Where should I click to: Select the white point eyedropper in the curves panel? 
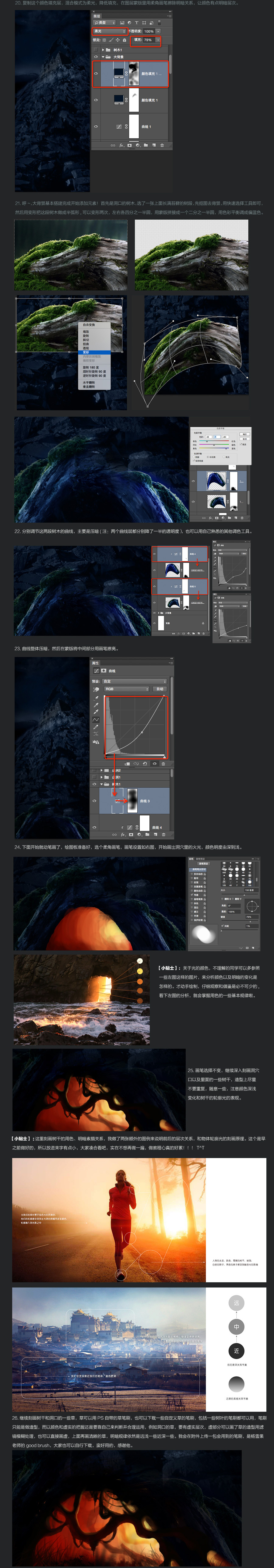click(x=96, y=712)
